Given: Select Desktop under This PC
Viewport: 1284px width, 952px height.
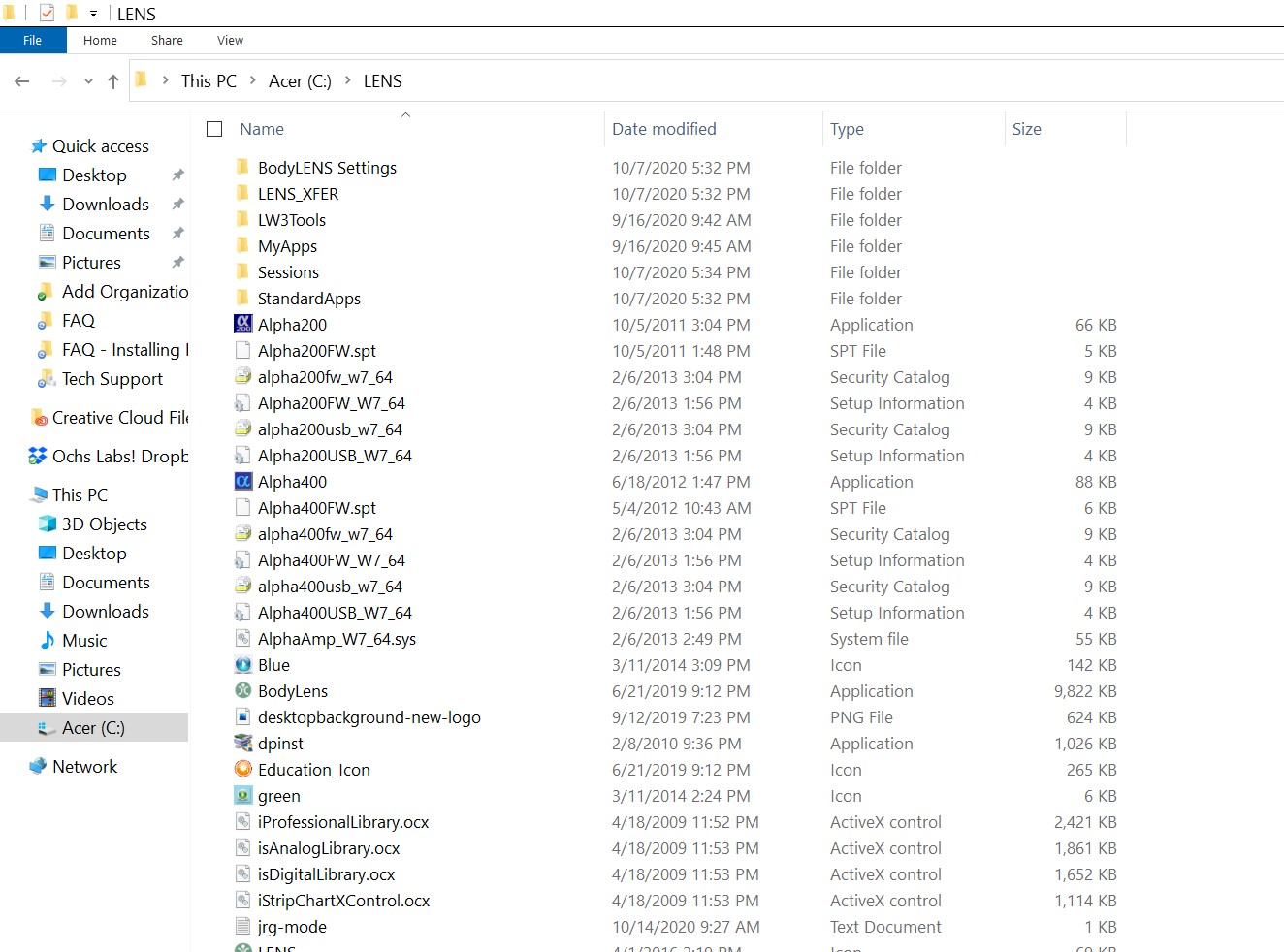Looking at the screenshot, I should point(94,553).
